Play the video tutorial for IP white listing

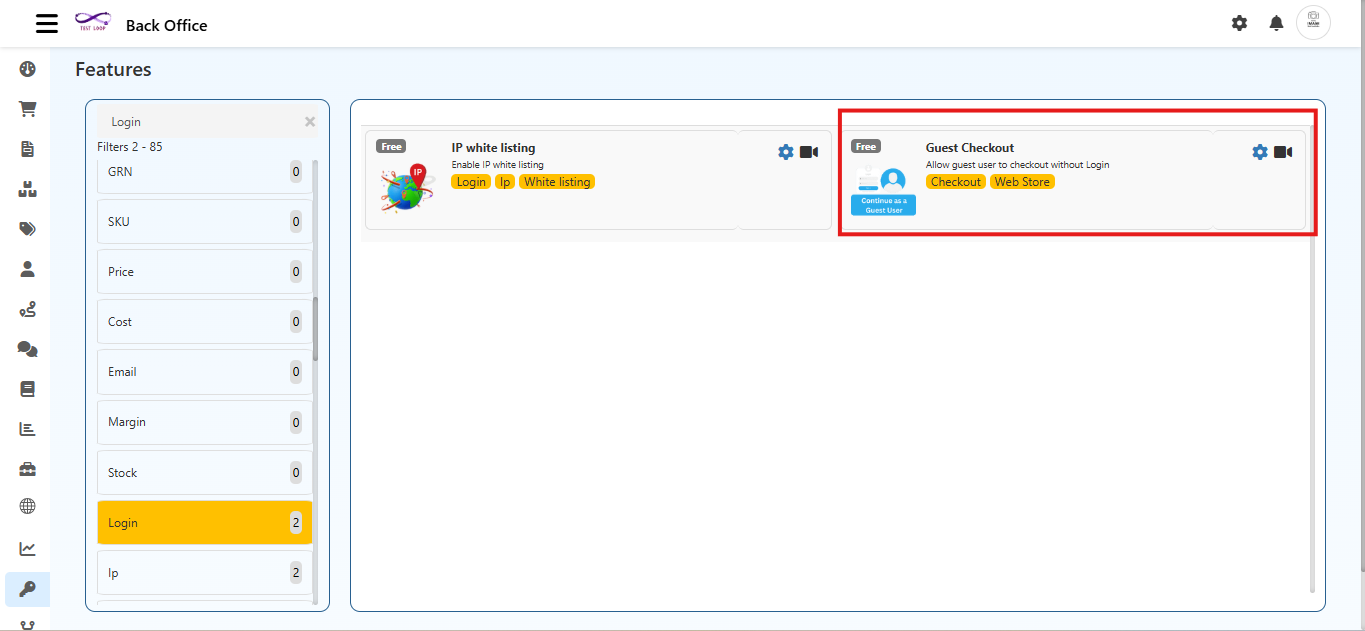(x=807, y=152)
